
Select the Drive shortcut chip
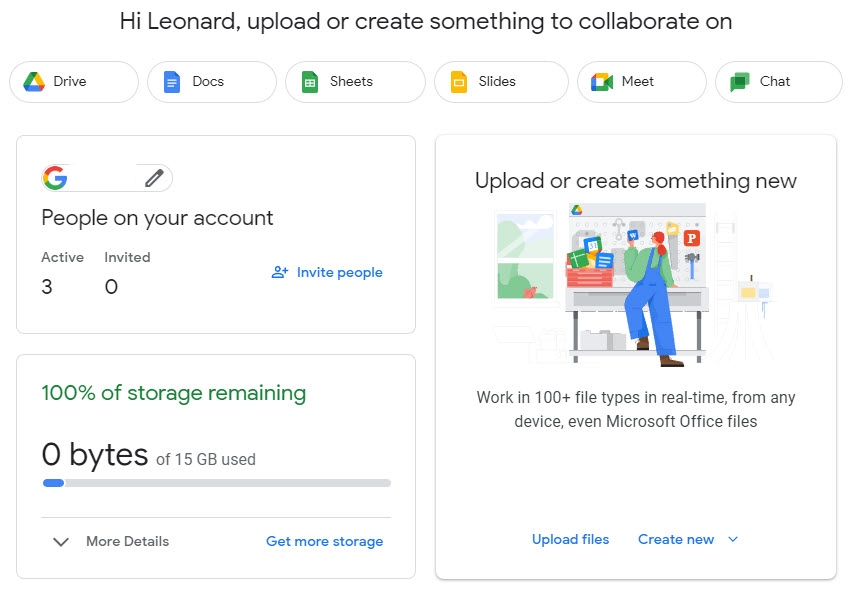[x=73, y=82]
